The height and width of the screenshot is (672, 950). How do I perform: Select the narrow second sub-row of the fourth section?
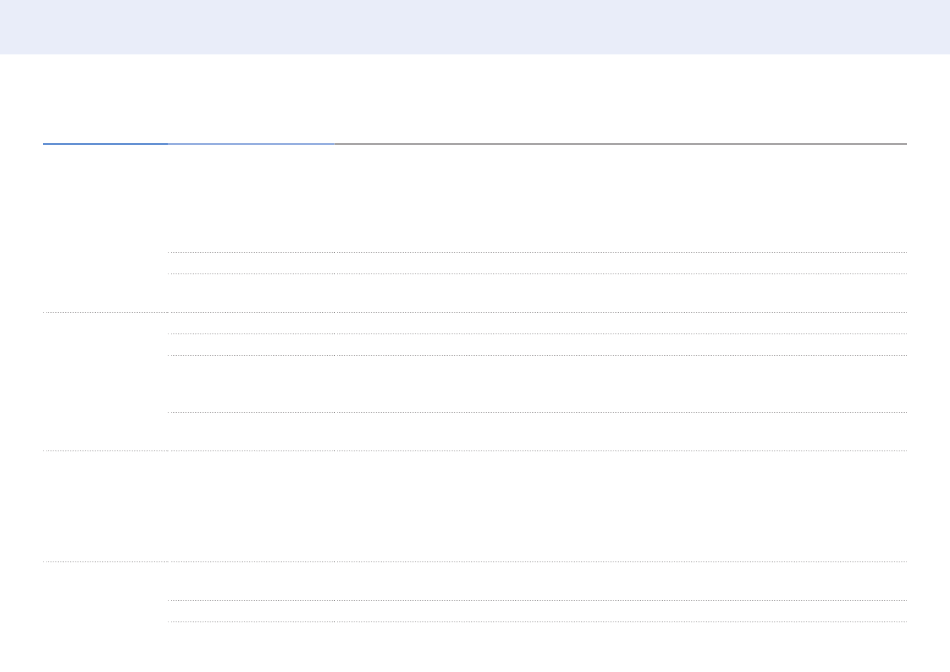(538, 611)
